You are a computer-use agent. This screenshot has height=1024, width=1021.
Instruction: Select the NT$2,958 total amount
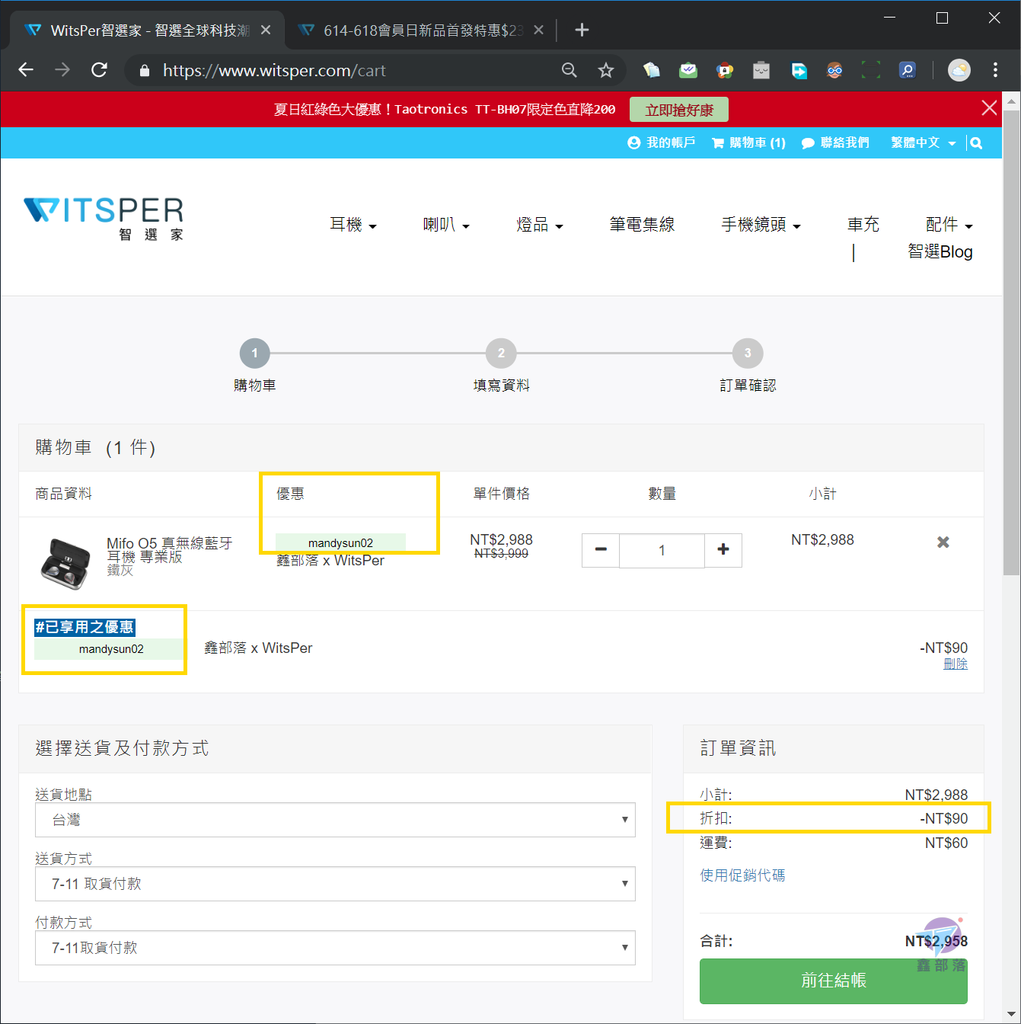point(936,941)
